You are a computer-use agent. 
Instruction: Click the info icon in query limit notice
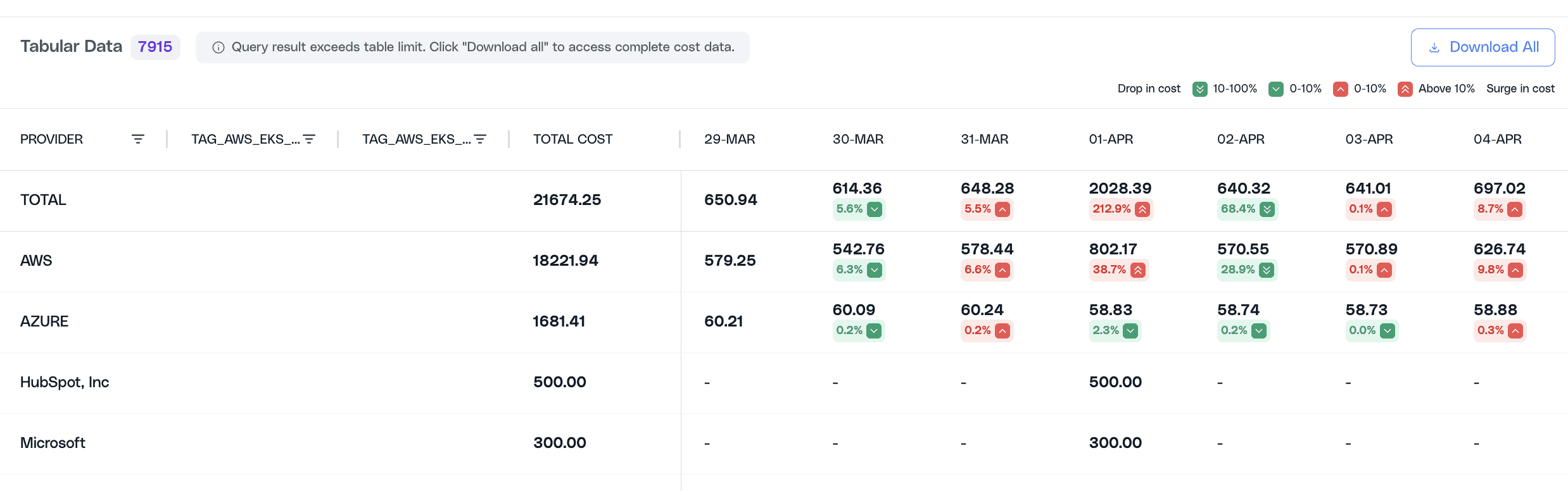218,47
